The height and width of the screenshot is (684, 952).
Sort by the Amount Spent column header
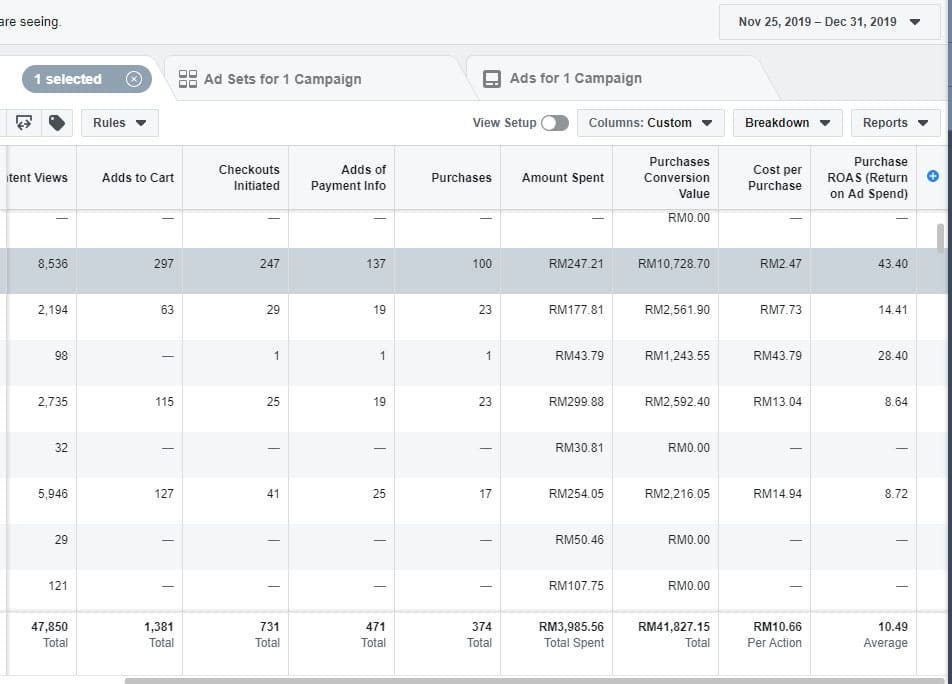[562, 178]
